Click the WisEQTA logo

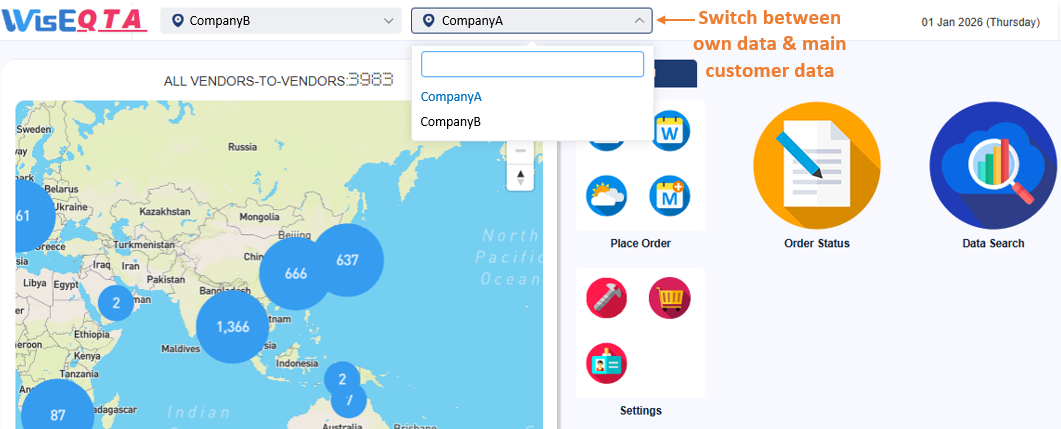pos(75,20)
